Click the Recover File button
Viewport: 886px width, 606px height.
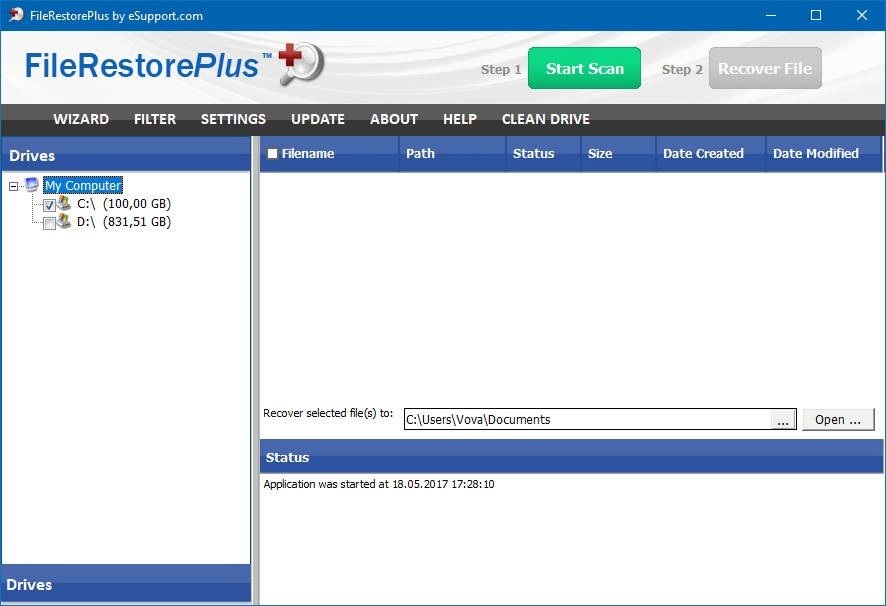coord(765,68)
